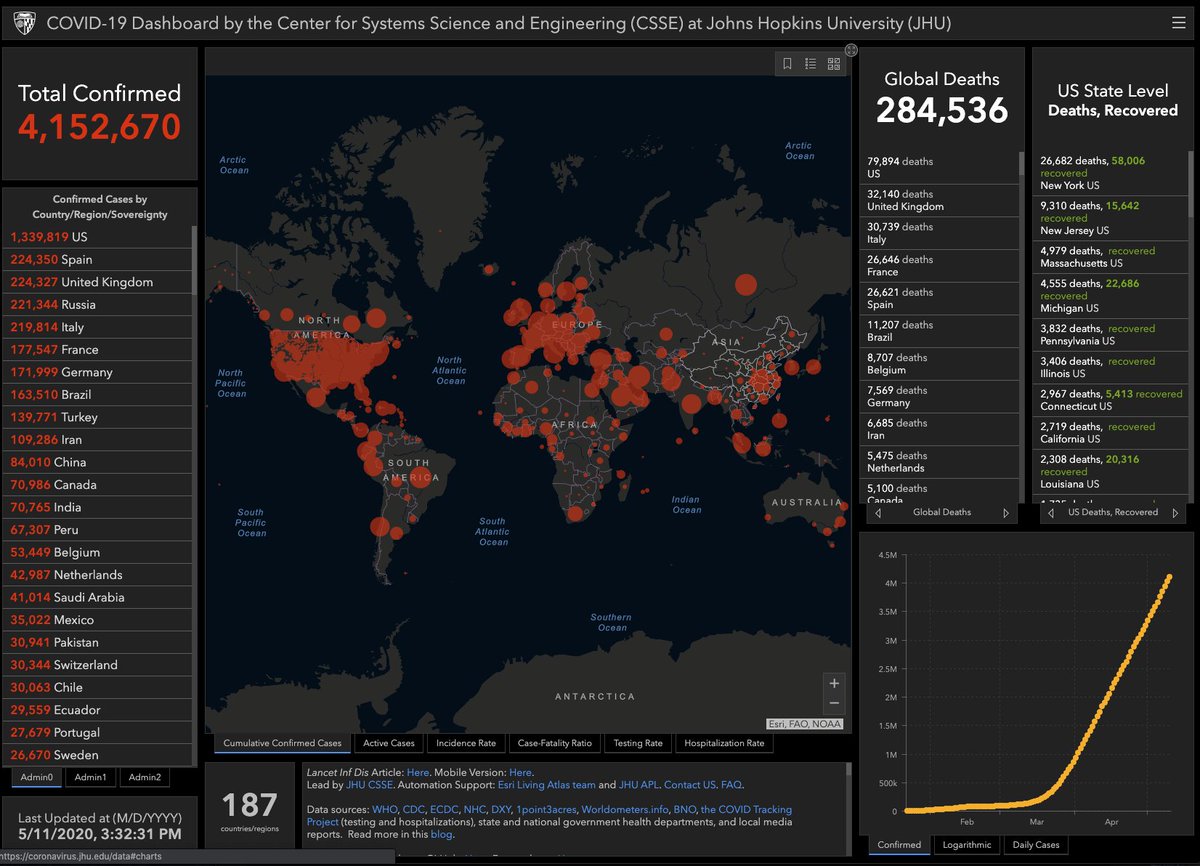Switch to Testing Rate map tab

pos(638,743)
